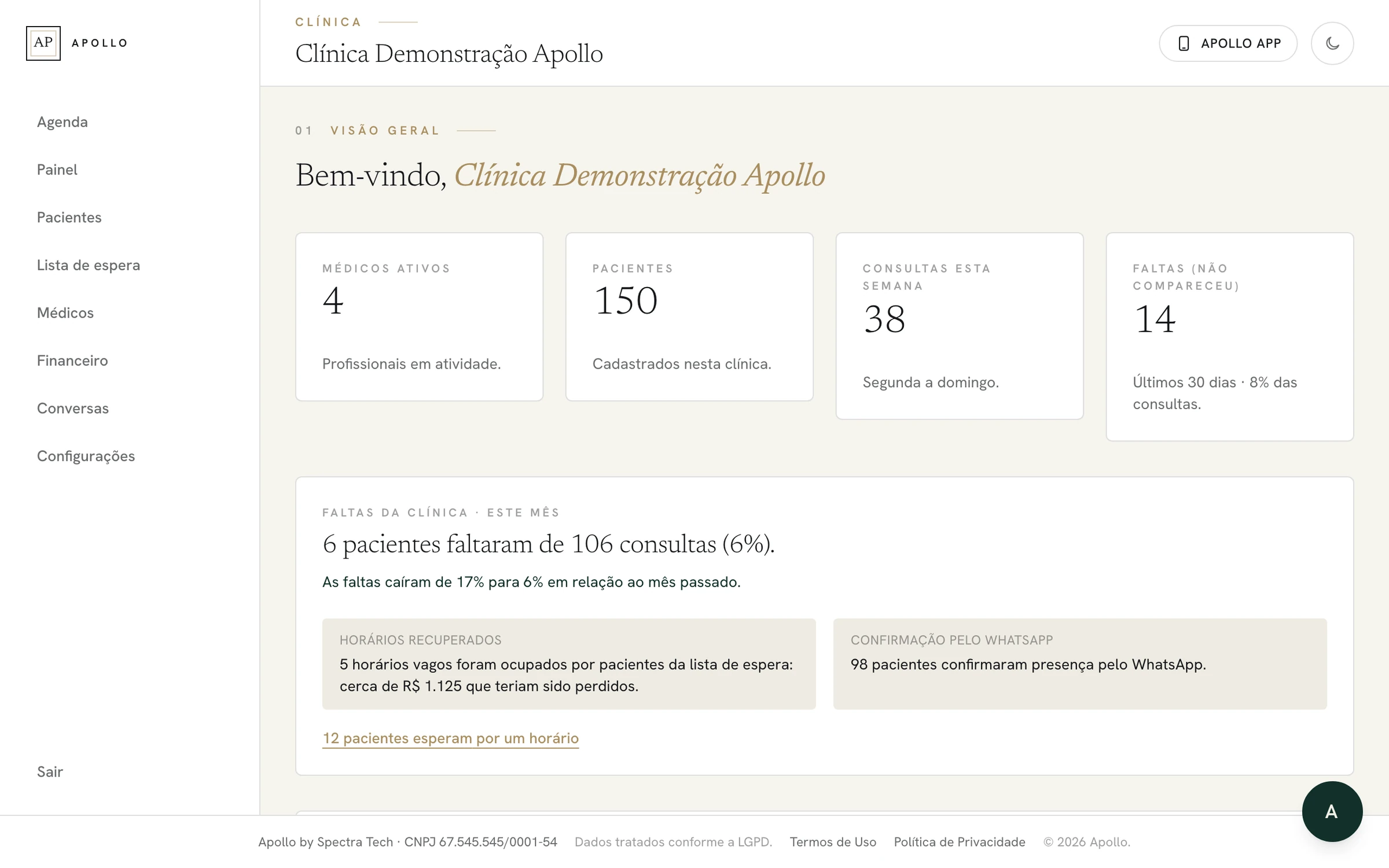
Task: Click the Horários Recuperados box
Action: [x=569, y=664]
